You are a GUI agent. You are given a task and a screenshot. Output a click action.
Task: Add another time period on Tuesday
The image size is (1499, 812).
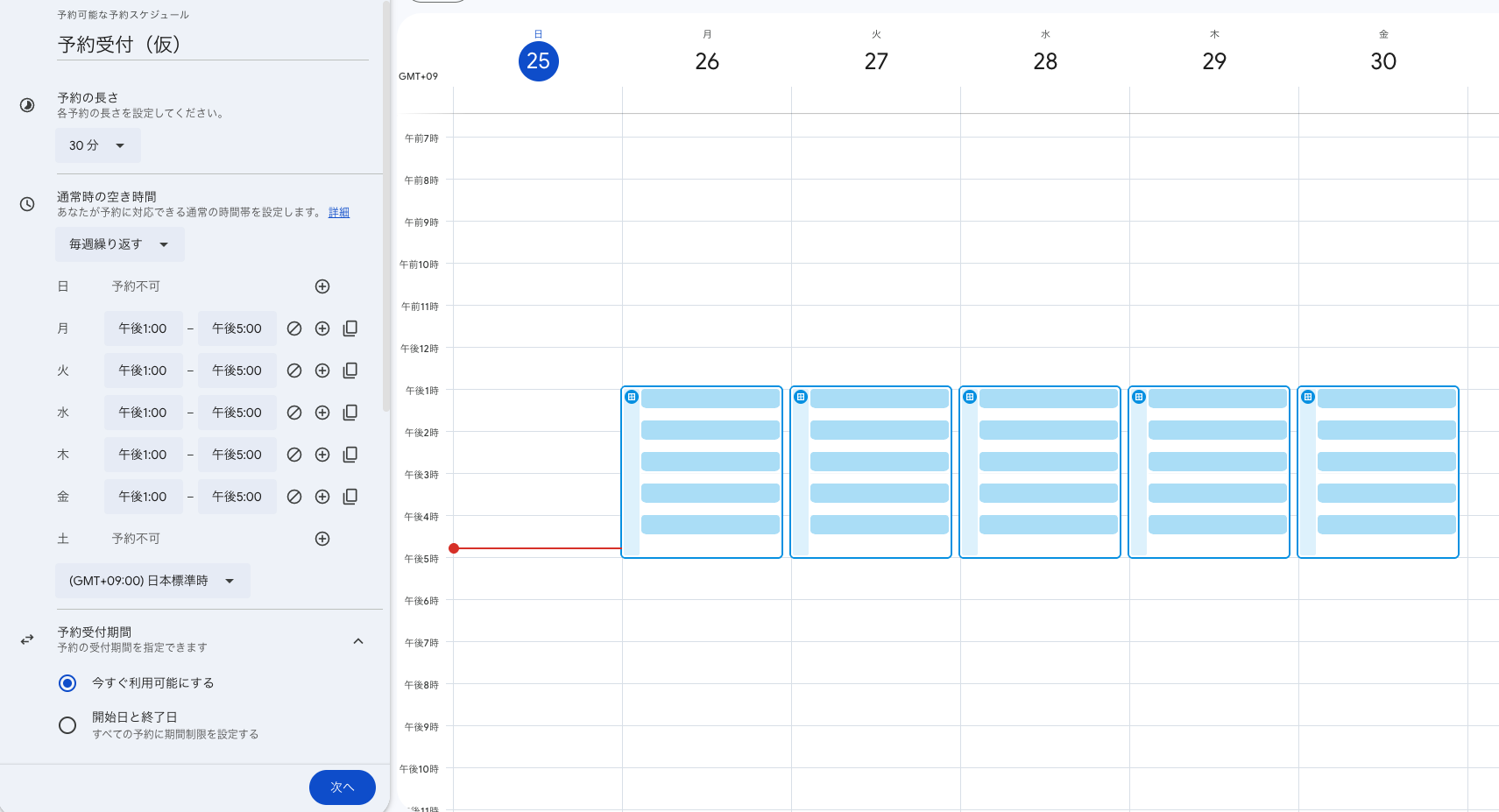pos(322,371)
